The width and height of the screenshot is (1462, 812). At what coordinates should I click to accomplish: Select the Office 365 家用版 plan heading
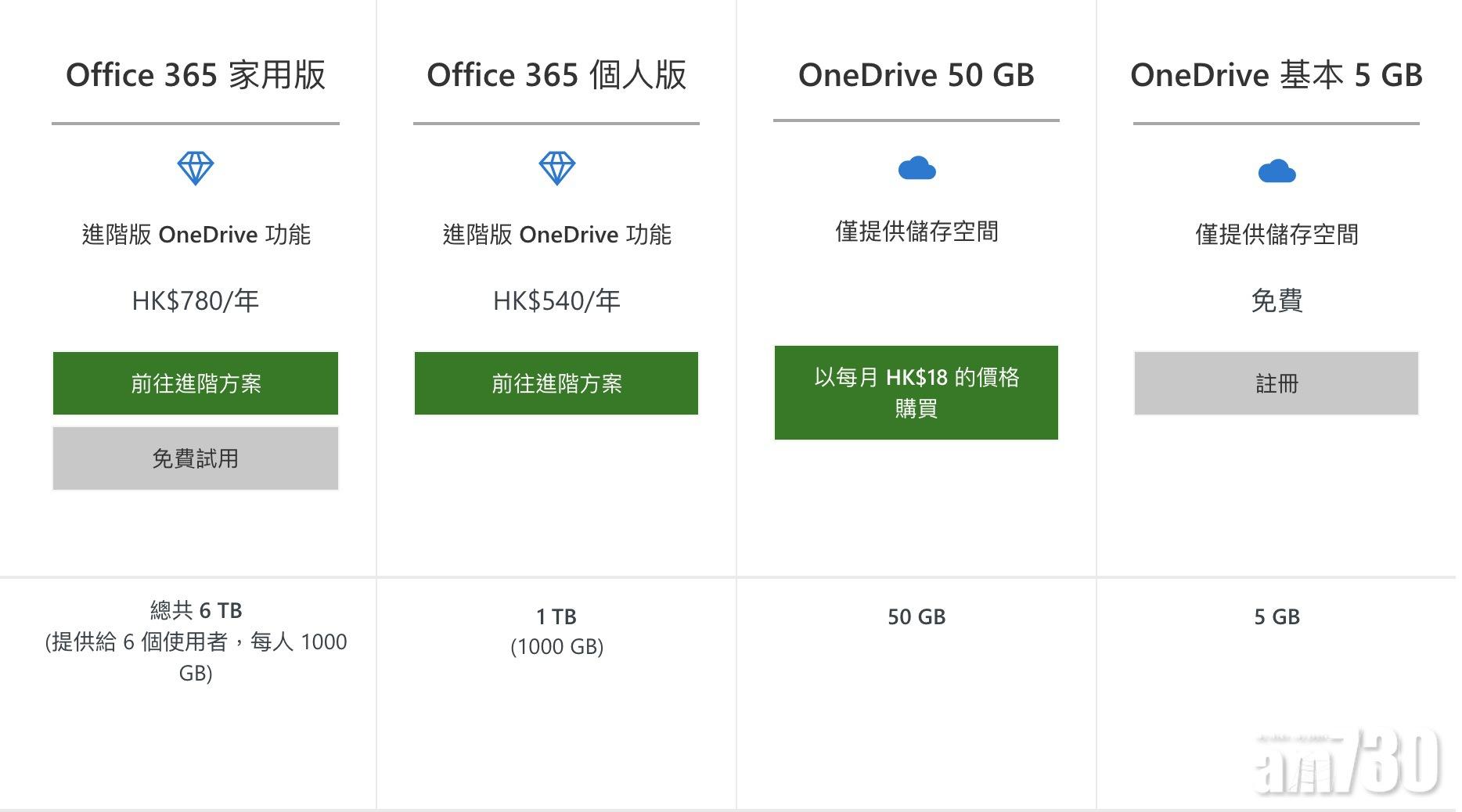click(x=196, y=75)
